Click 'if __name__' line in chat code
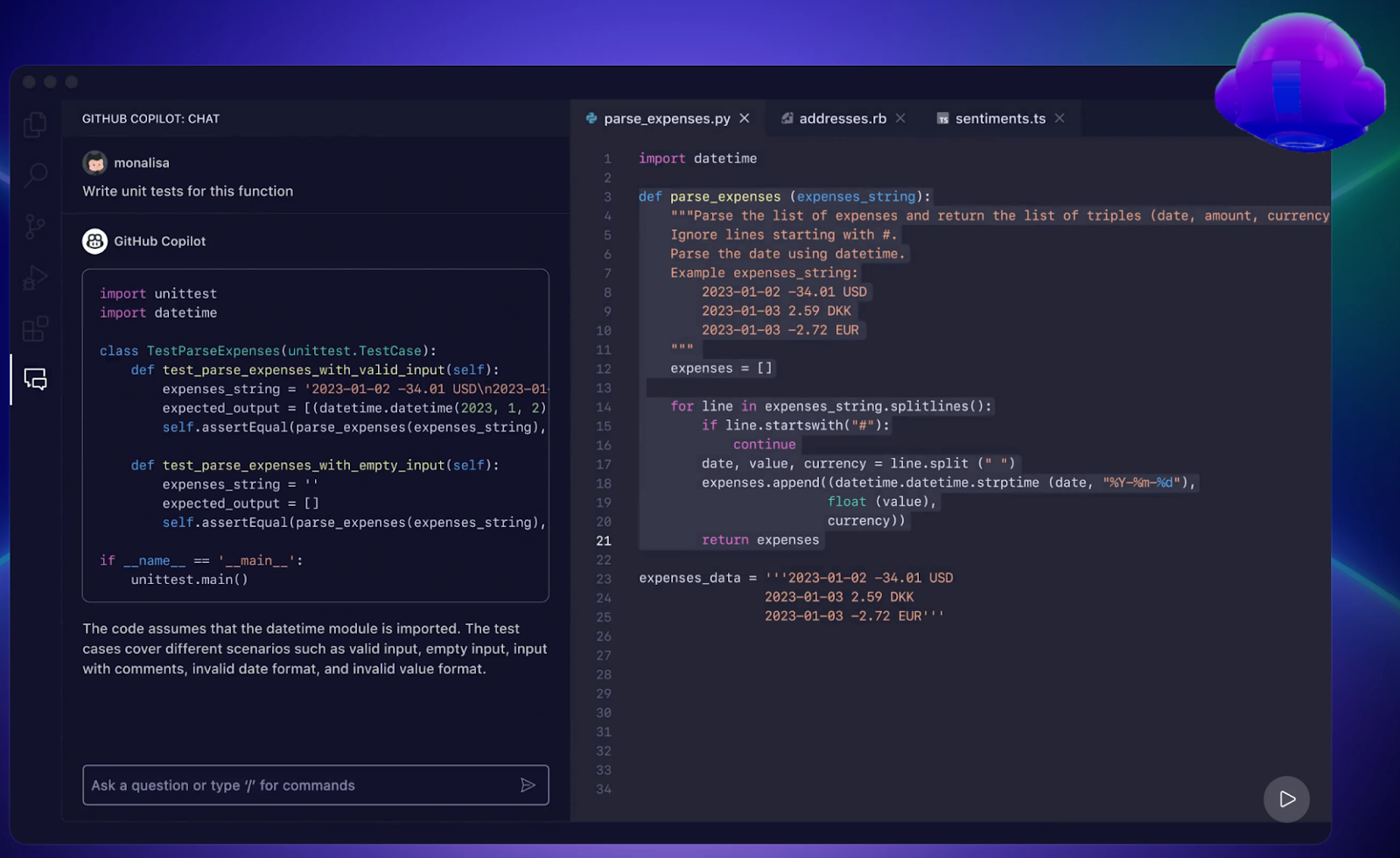This screenshot has height=858, width=1400. tap(201, 560)
